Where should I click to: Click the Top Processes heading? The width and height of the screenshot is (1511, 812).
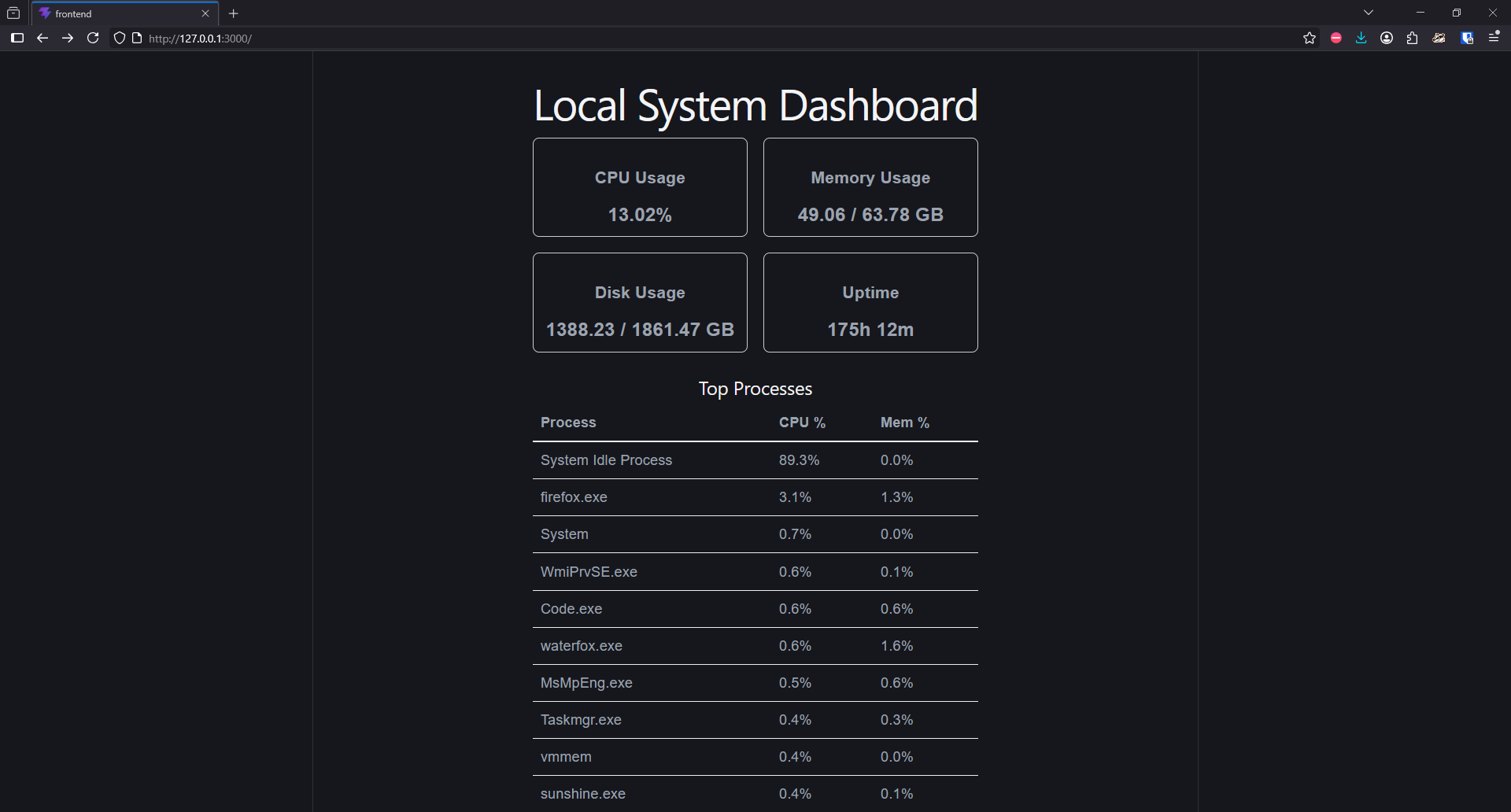coord(755,389)
